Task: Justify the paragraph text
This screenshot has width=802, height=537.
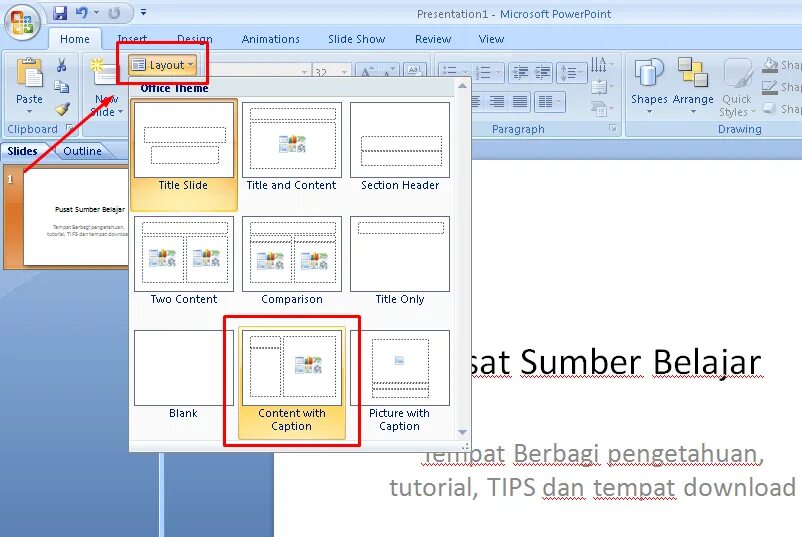Action: [520, 101]
